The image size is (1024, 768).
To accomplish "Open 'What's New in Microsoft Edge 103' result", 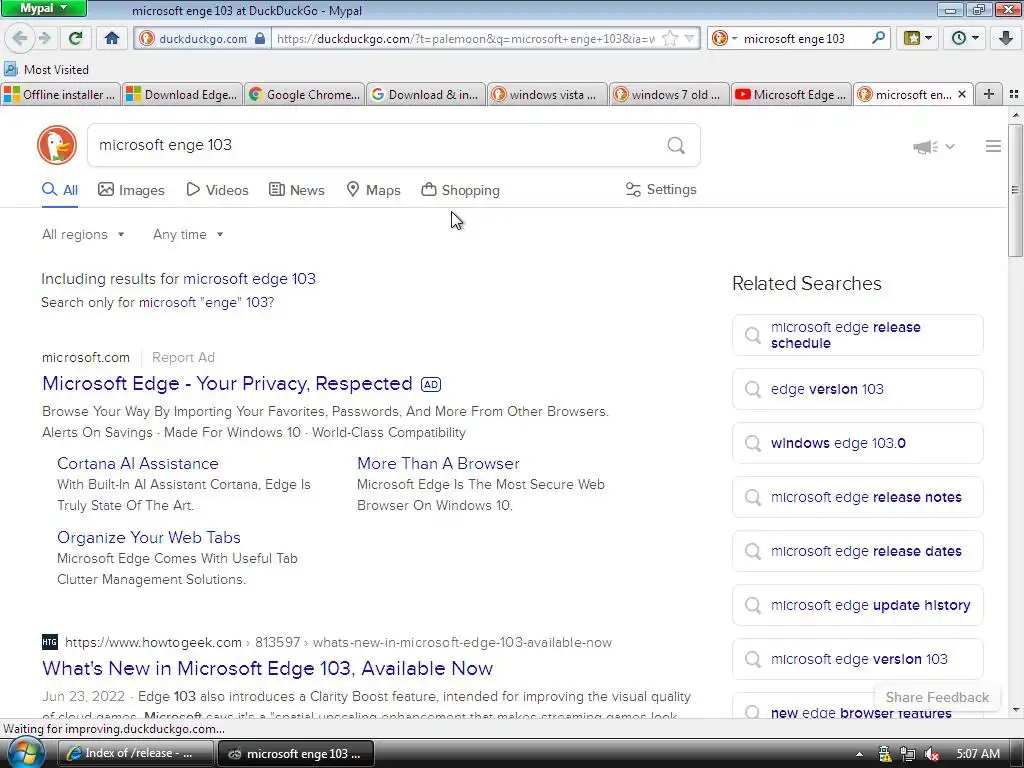I will click(x=267, y=668).
